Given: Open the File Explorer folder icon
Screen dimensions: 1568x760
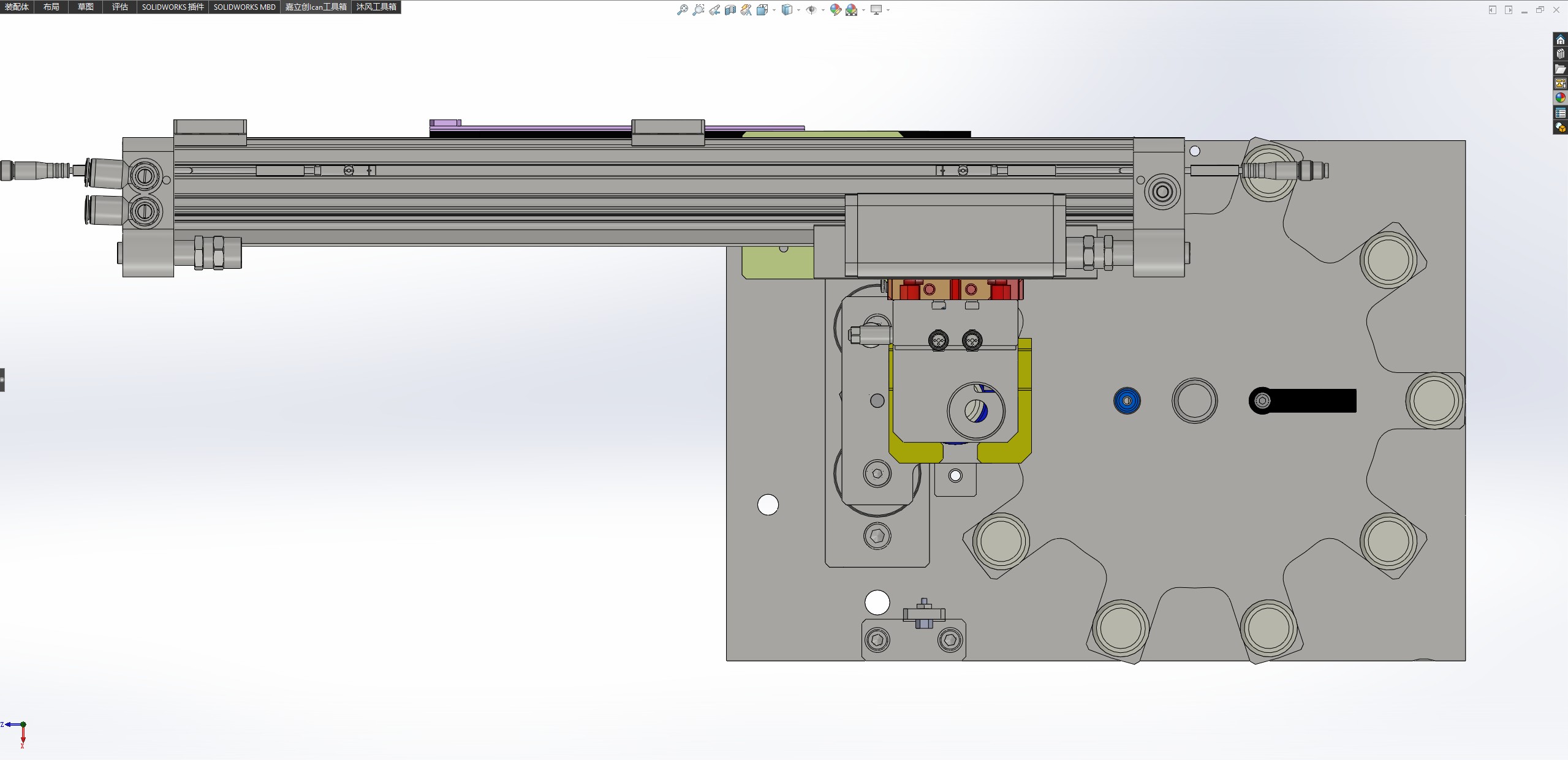Looking at the screenshot, I should tap(1560, 69).
